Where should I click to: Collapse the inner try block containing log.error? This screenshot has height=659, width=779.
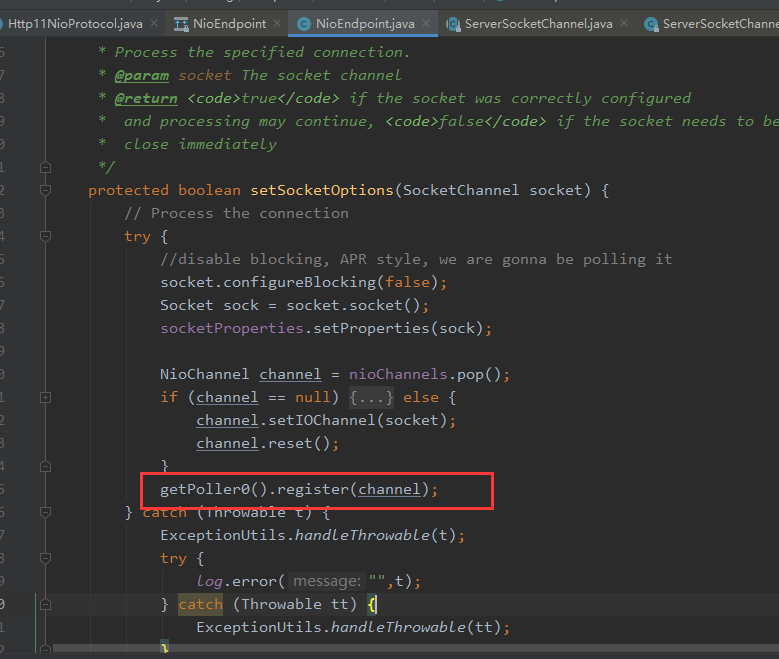45,559
